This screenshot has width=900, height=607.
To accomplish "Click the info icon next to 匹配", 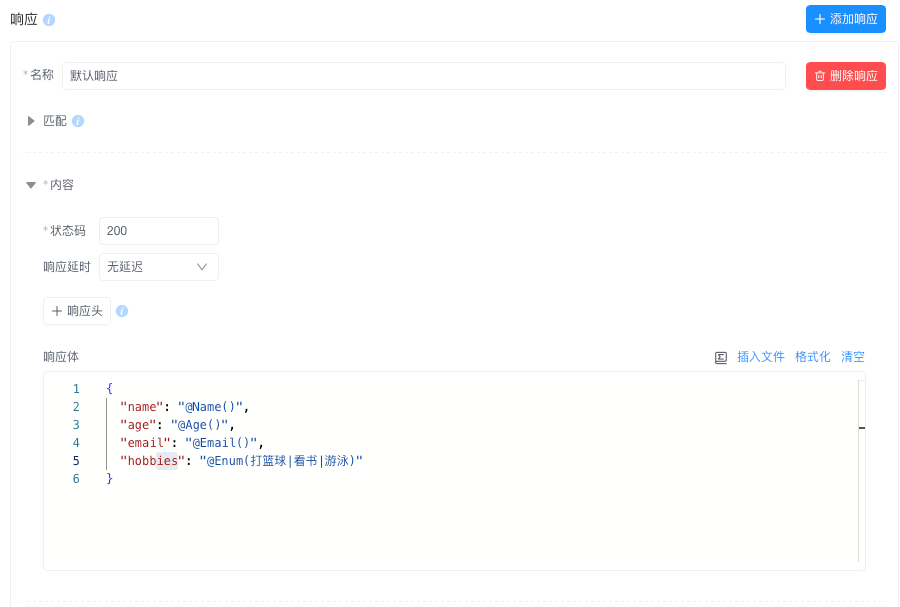I will (78, 121).
